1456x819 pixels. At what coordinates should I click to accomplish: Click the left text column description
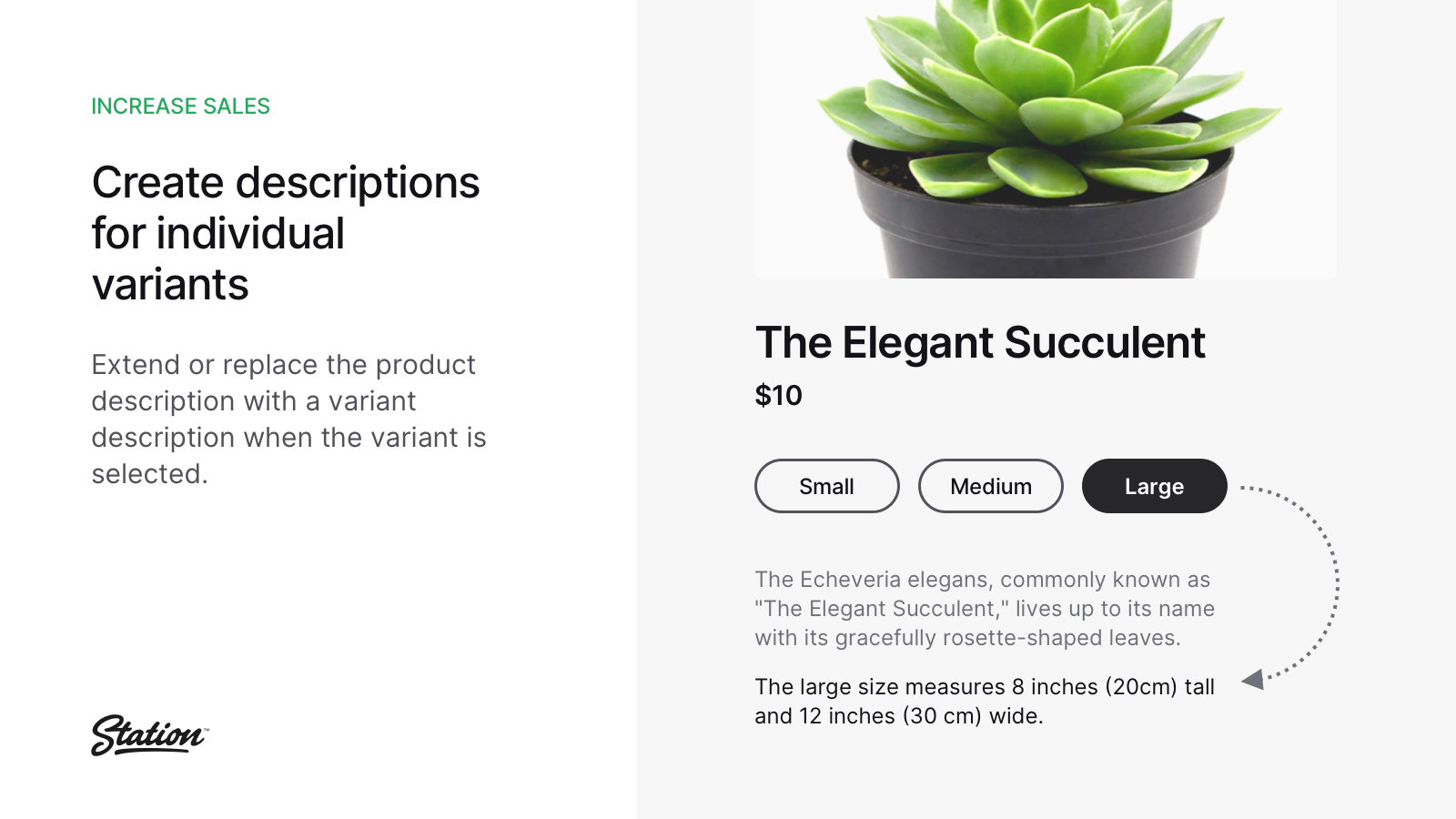[288, 419]
